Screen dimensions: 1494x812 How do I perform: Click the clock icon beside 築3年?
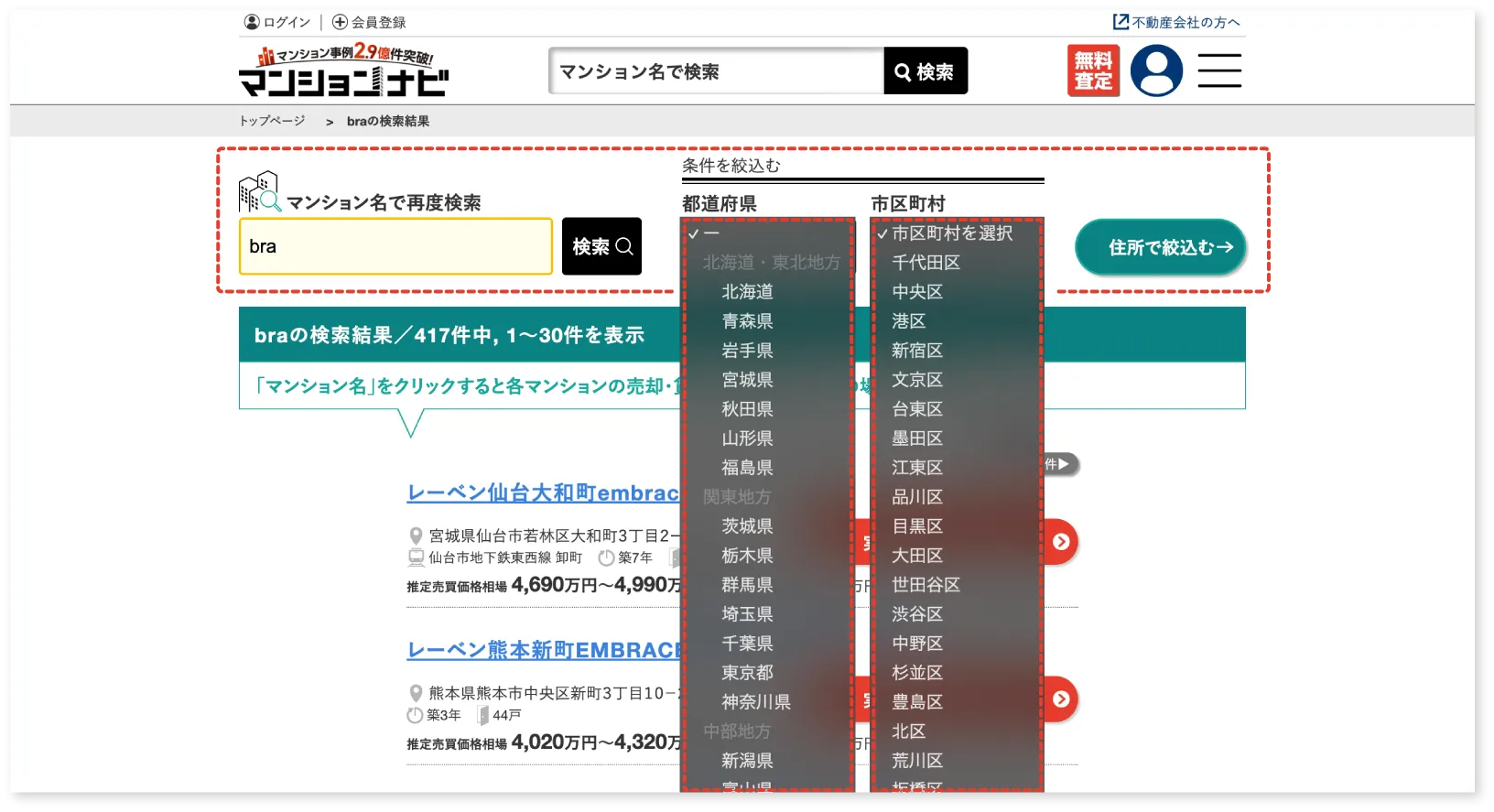(416, 715)
